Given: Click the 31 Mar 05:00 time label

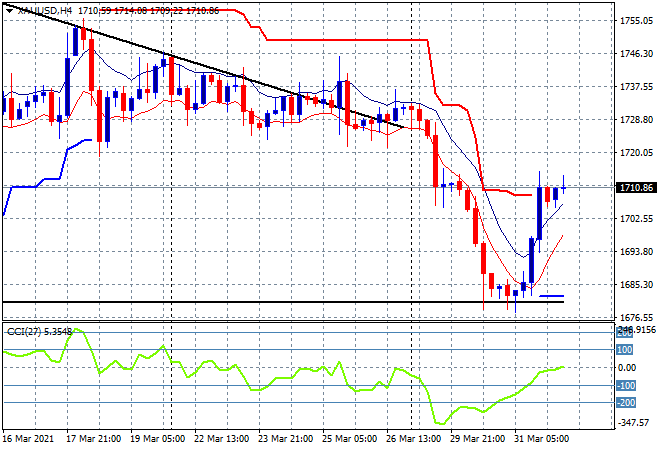Looking at the screenshot, I should coord(541,439).
